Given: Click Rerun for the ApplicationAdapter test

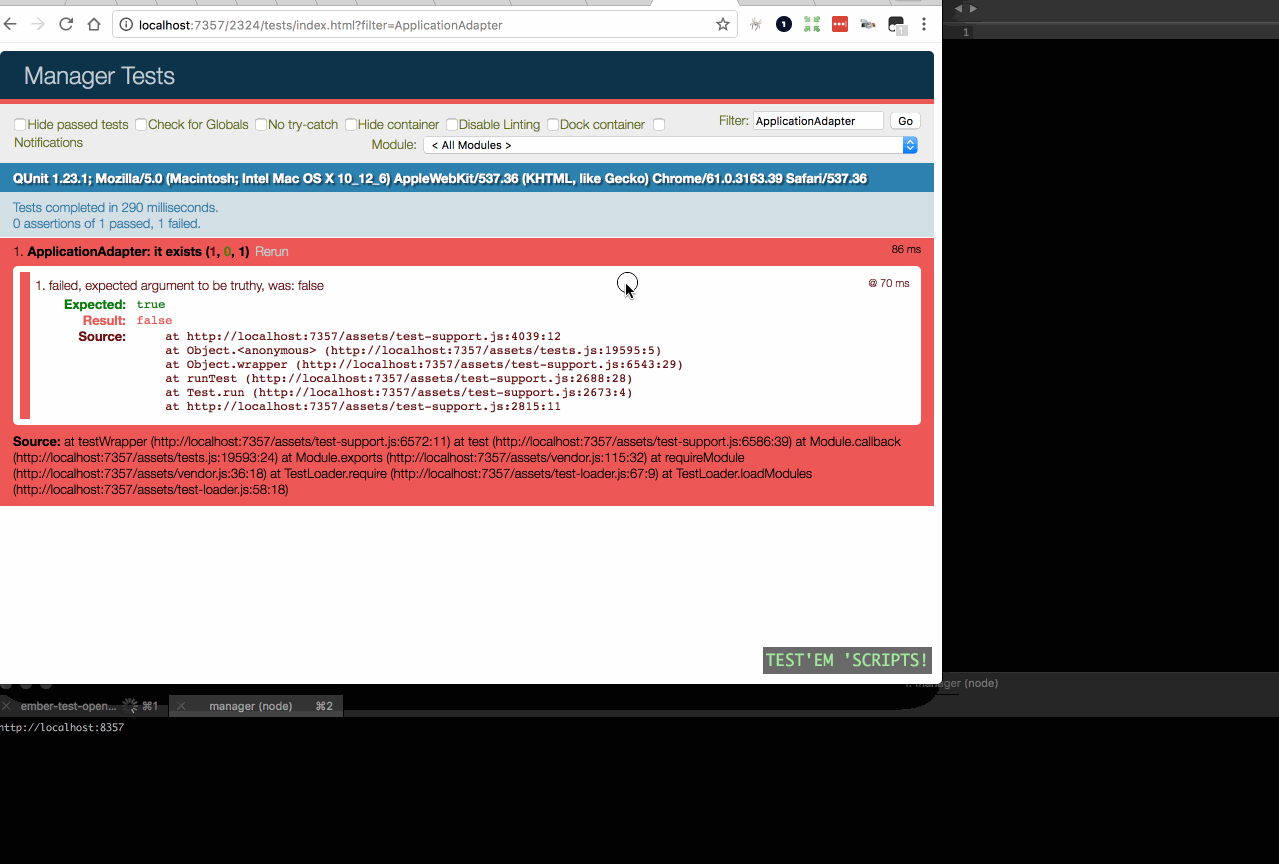Looking at the screenshot, I should [x=271, y=251].
